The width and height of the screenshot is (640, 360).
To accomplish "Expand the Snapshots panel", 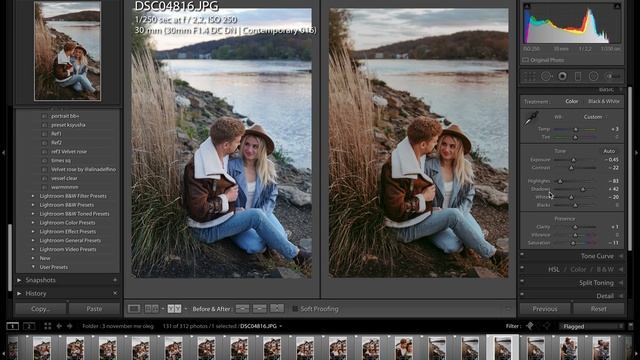I will click(19, 280).
